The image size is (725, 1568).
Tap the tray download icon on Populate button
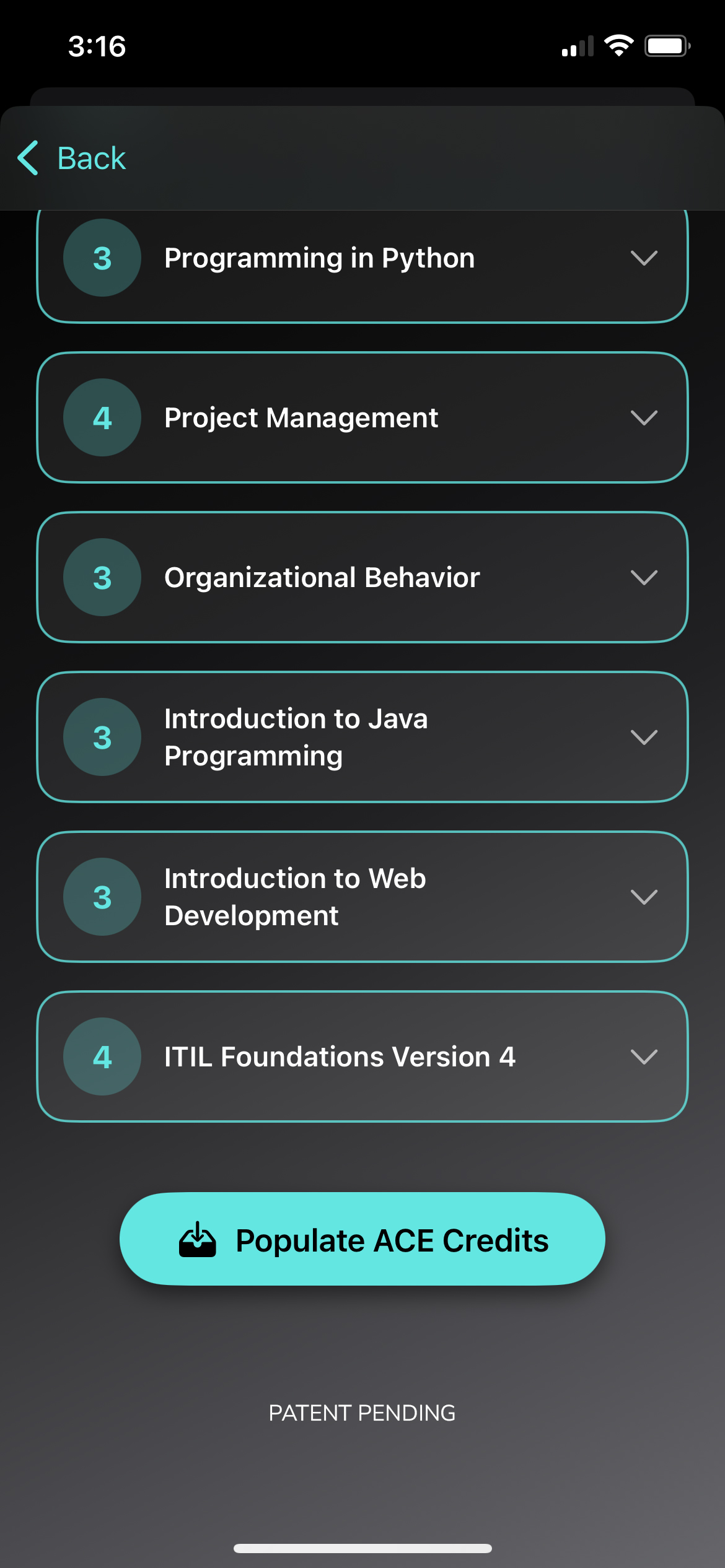(x=197, y=1240)
